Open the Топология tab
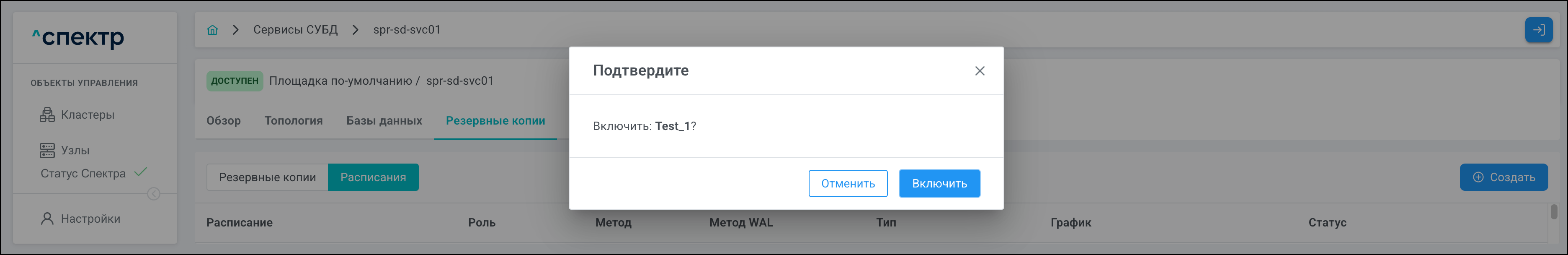Screen dimensions: 1568x255 (x=294, y=121)
